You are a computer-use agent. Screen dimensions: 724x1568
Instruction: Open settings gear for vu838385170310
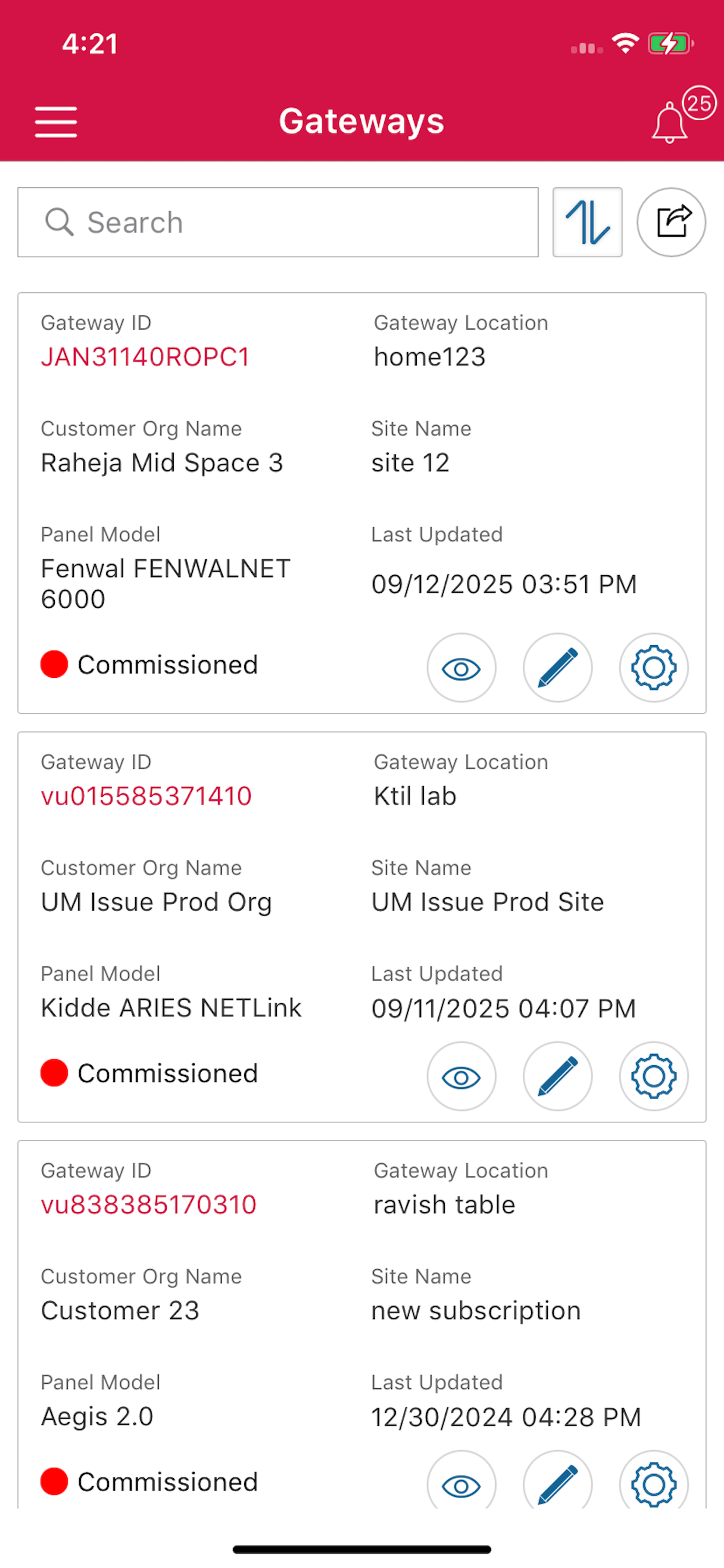(654, 1480)
